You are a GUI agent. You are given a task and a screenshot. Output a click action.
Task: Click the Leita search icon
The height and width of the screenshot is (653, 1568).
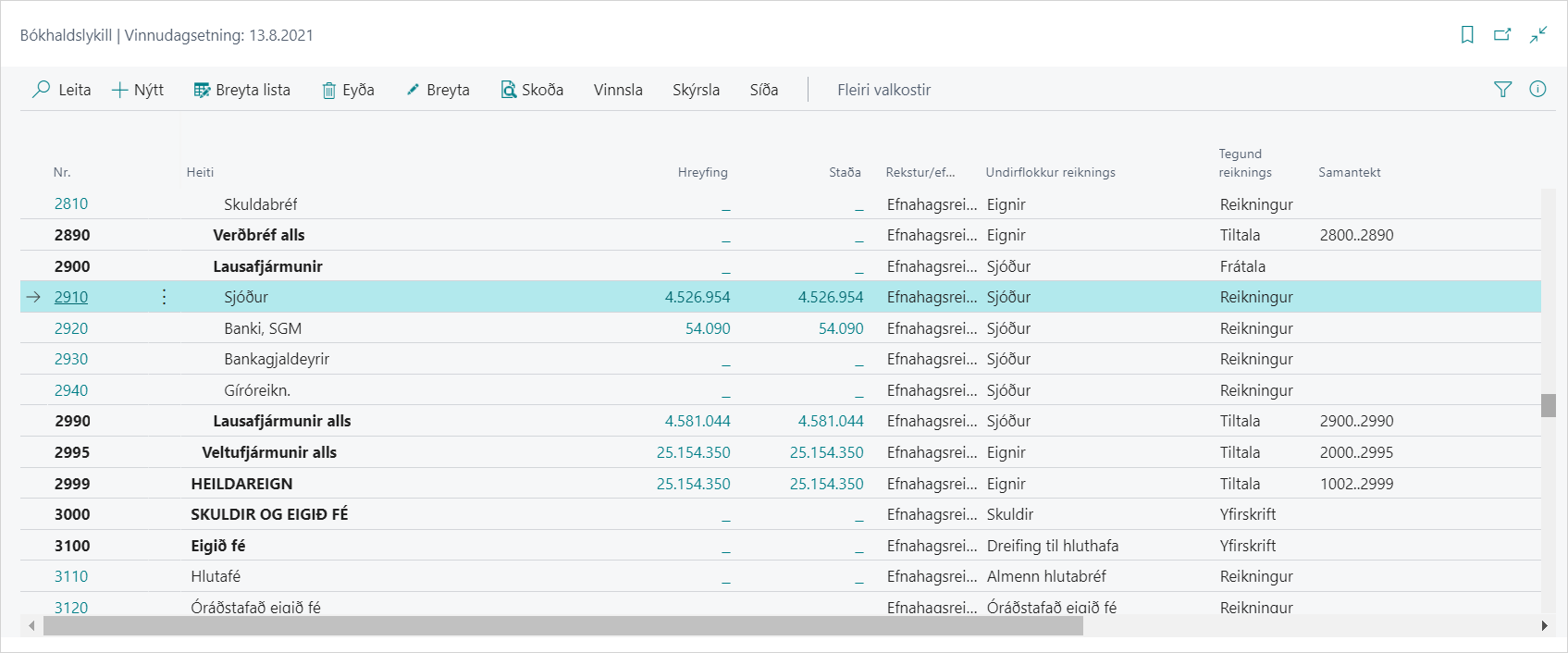coord(42,90)
